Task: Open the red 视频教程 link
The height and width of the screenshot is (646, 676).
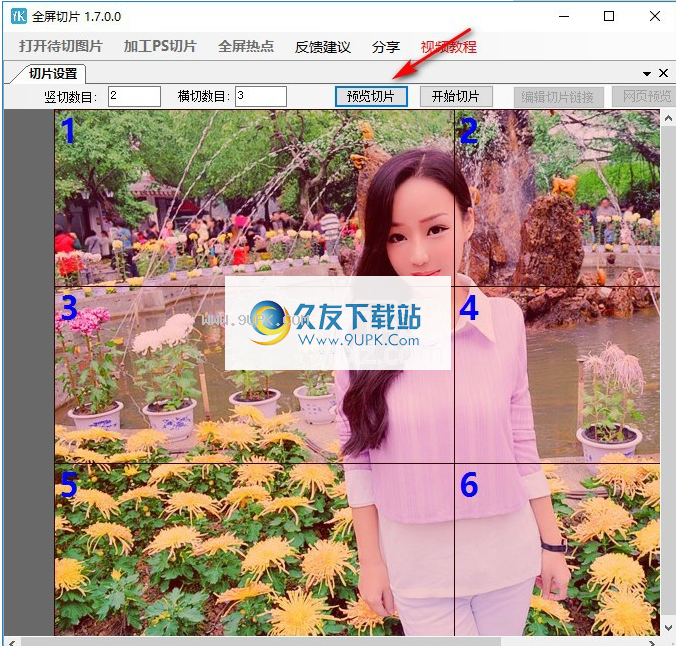Action: click(449, 47)
